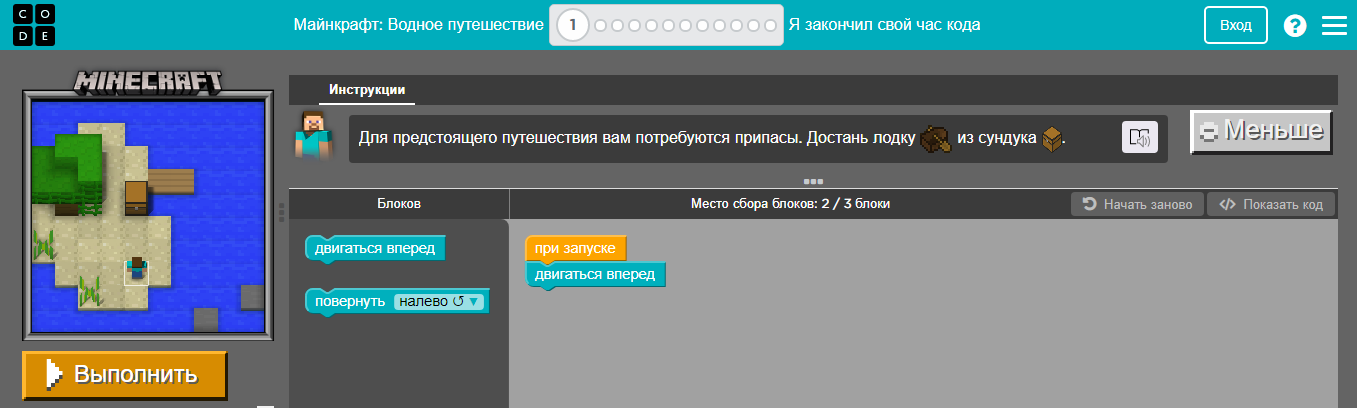Jump to puzzle 2 bubble in progress

601,26
